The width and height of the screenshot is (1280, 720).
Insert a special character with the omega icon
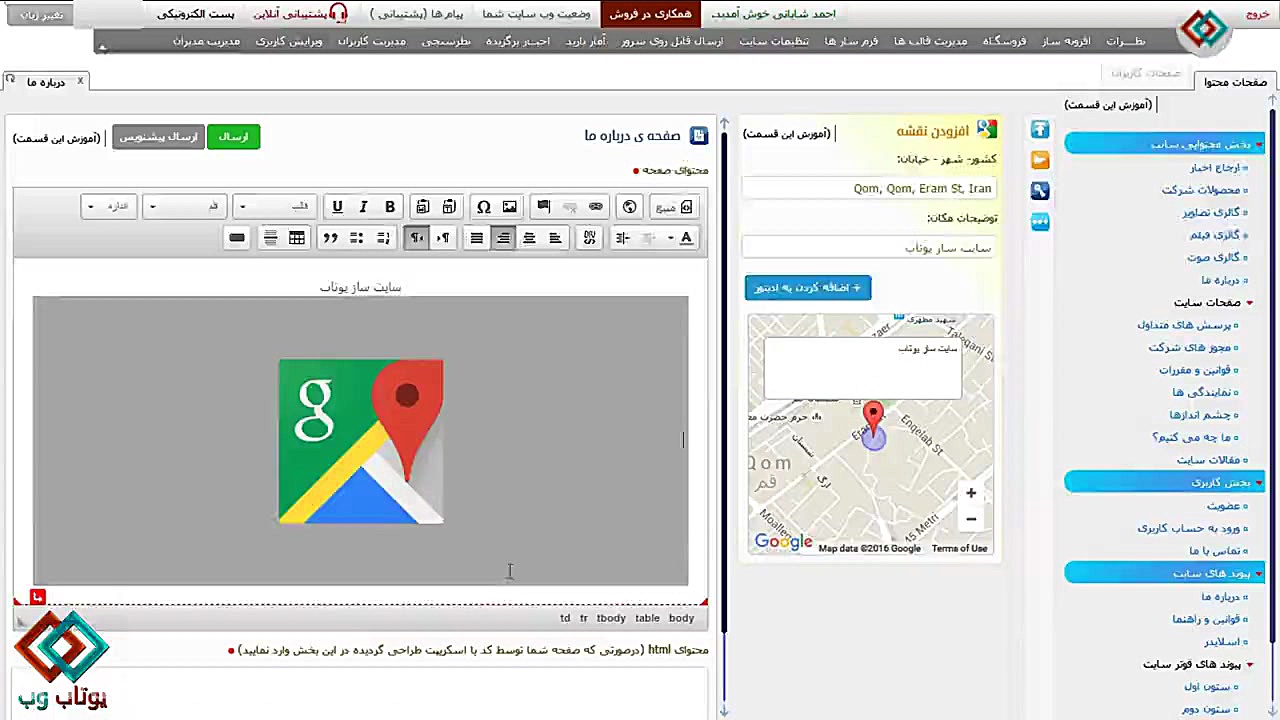(x=484, y=207)
